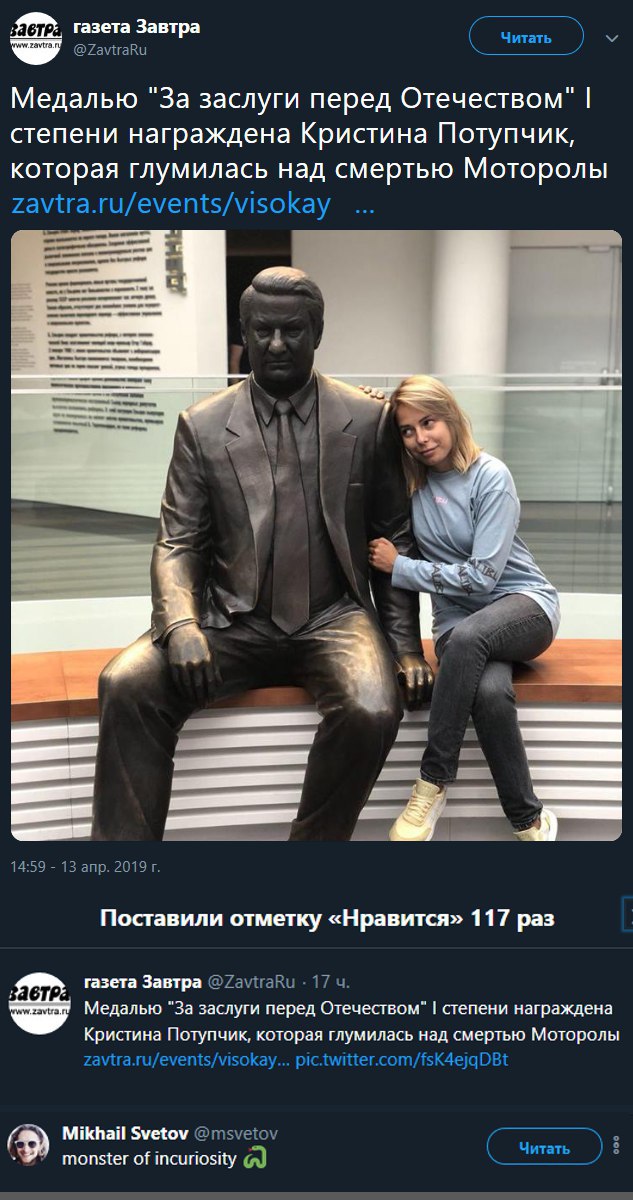The height and width of the screenshot is (1200, 633).
Task: Click the @msvetov handle
Action: (x=235, y=1133)
